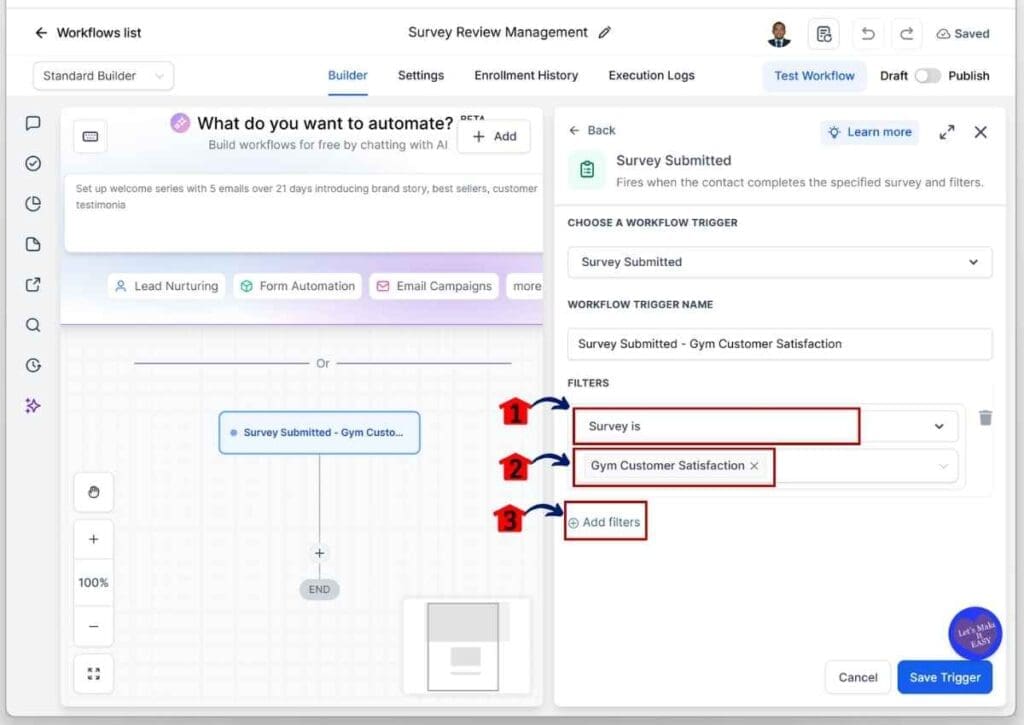Toggle Draft to Publish switch
Screen dimensions: 1024x725
(x=927, y=76)
